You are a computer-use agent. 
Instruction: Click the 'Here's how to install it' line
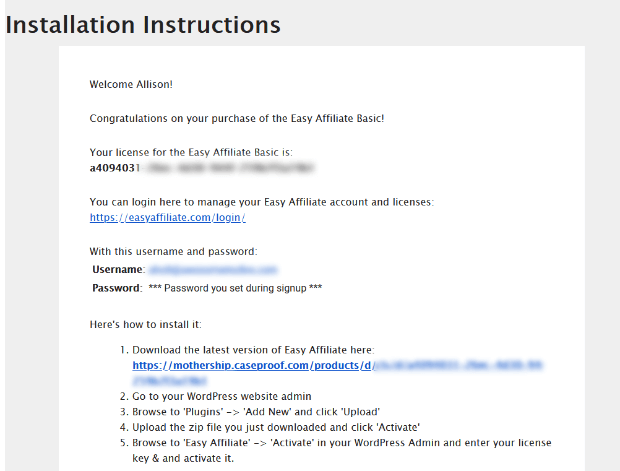click(x=146, y=324)
